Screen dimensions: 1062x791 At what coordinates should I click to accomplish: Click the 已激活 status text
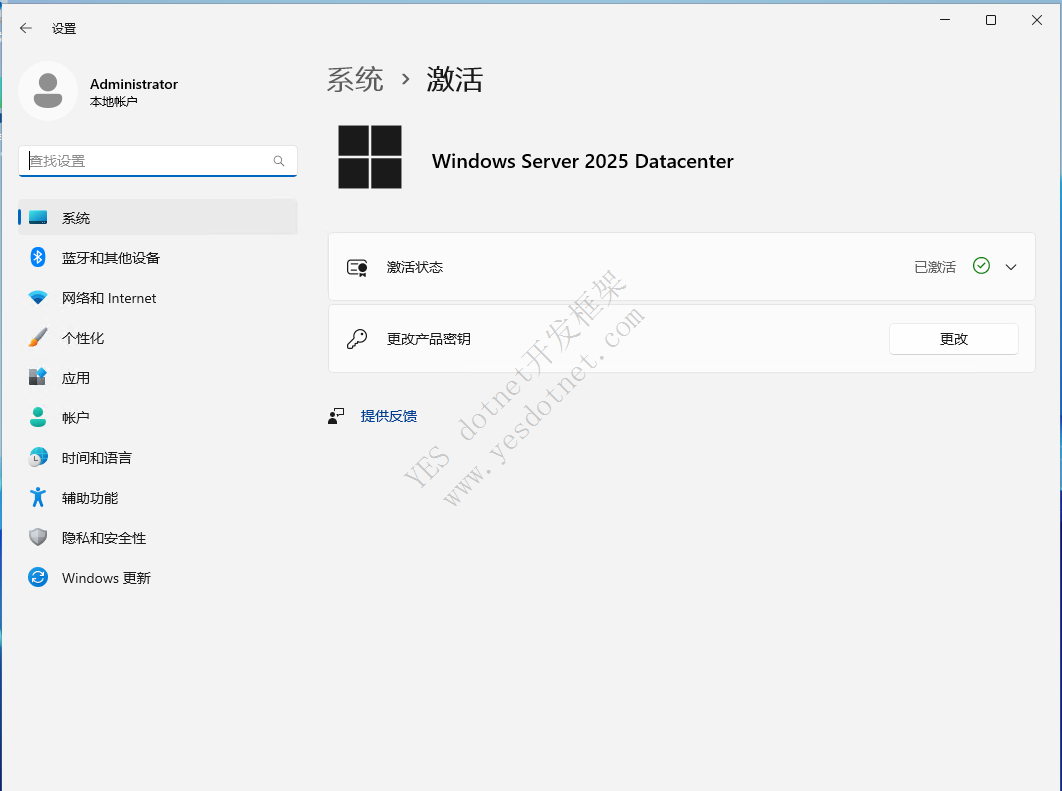pyautogui.click(x=935, y=267)
